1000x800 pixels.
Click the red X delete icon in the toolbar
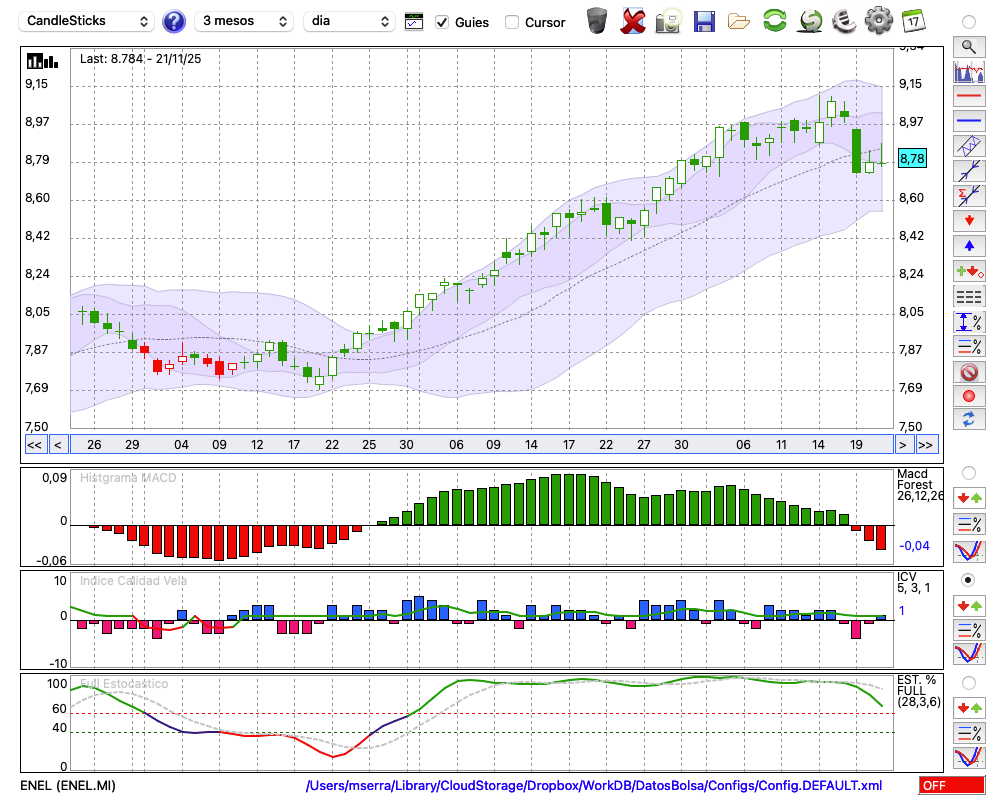(x=633, y=21)
